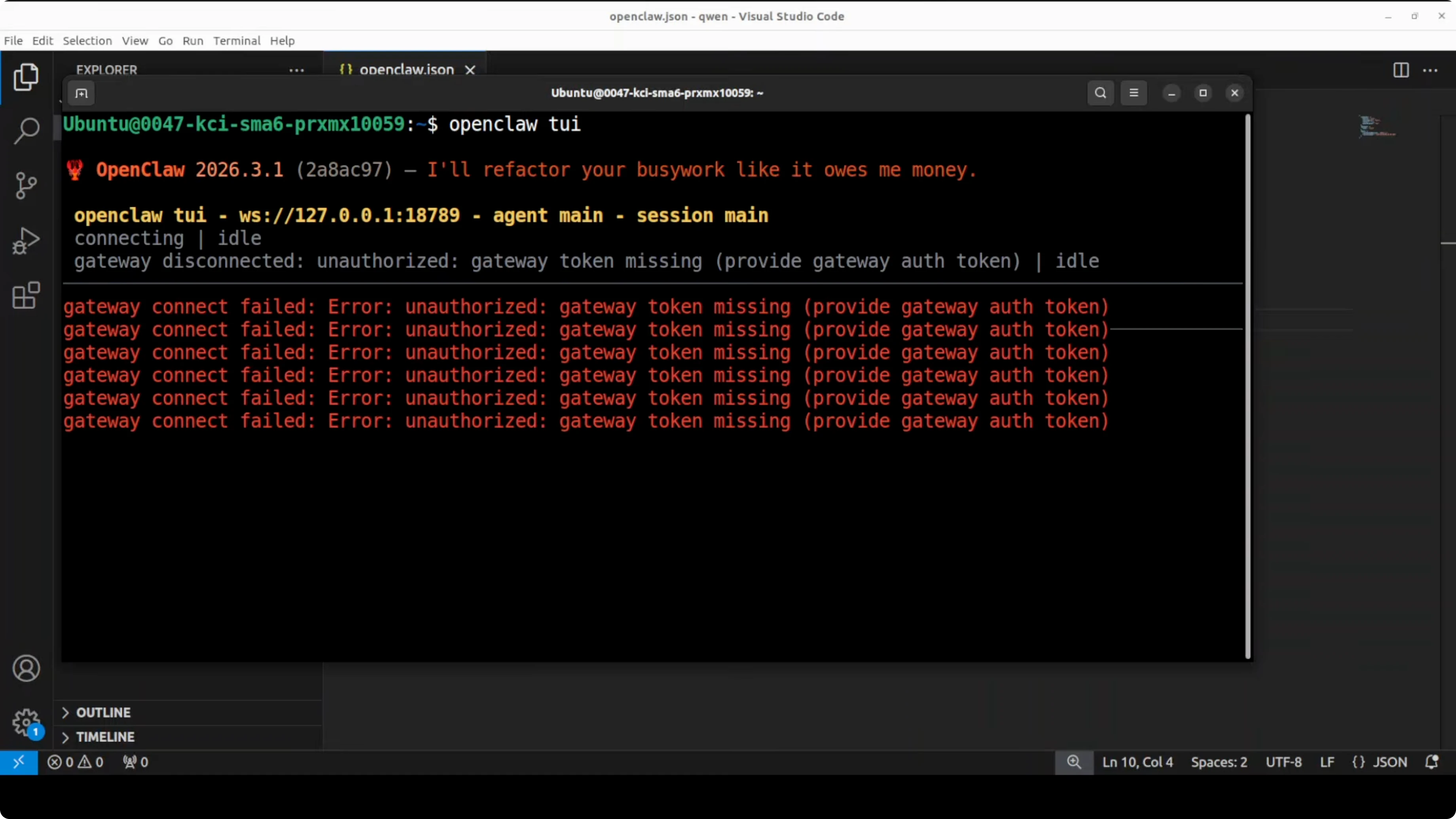This screenshot has width=1456, height=819.
Task: Open the Extensions view
Action: click(x=26, y=295)
